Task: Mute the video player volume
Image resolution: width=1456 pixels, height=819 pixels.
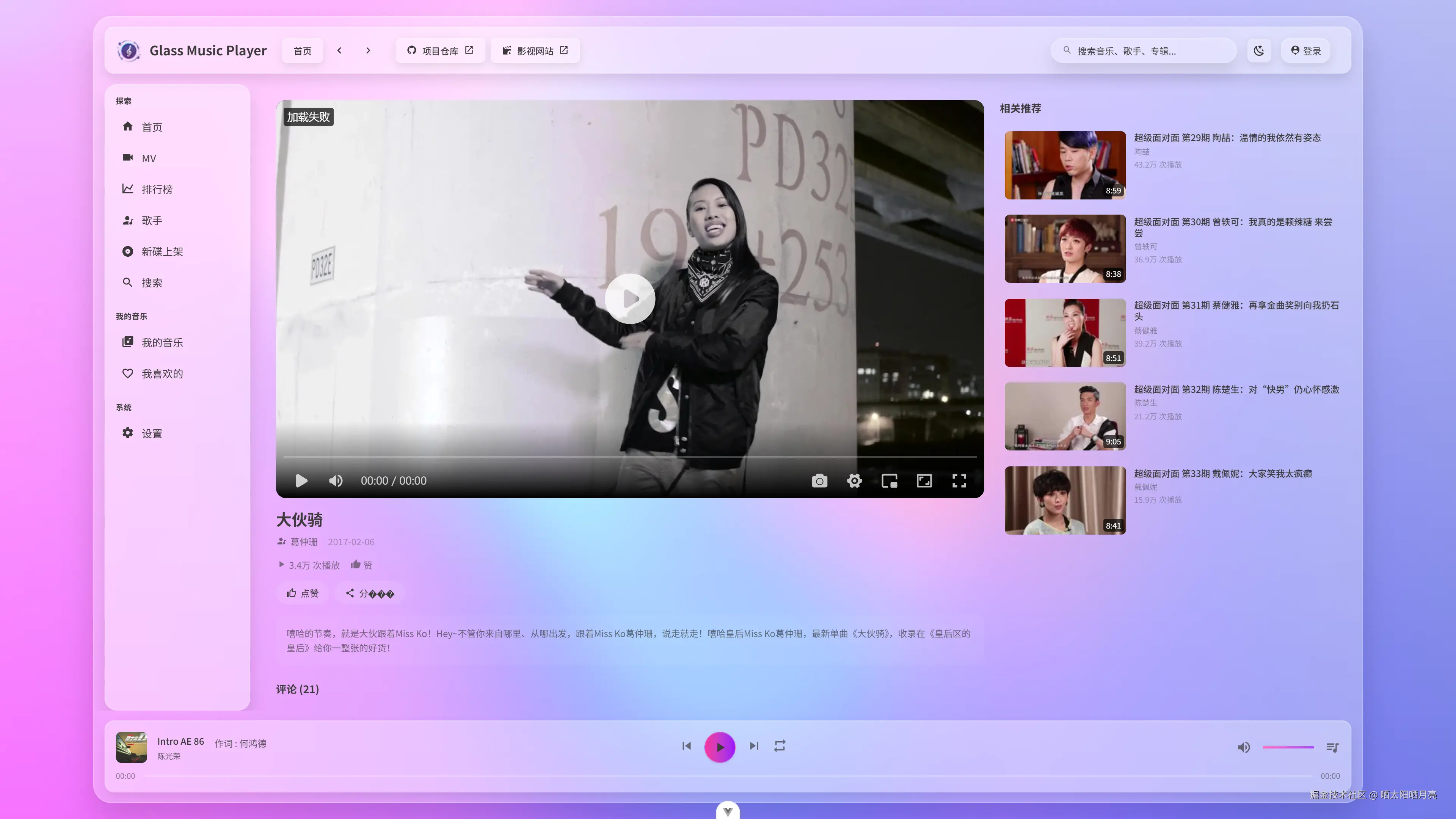Action: tap(336, 480)
